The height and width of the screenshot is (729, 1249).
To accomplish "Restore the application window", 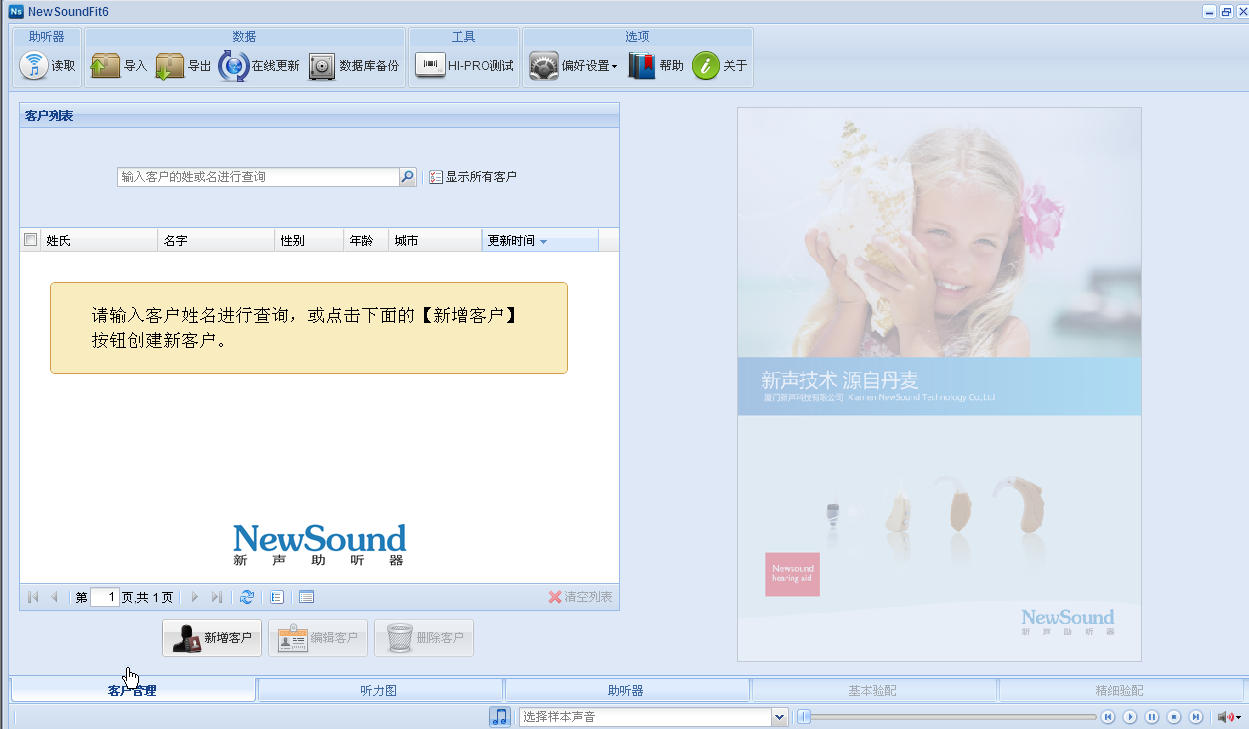I will coord(1226,12).
